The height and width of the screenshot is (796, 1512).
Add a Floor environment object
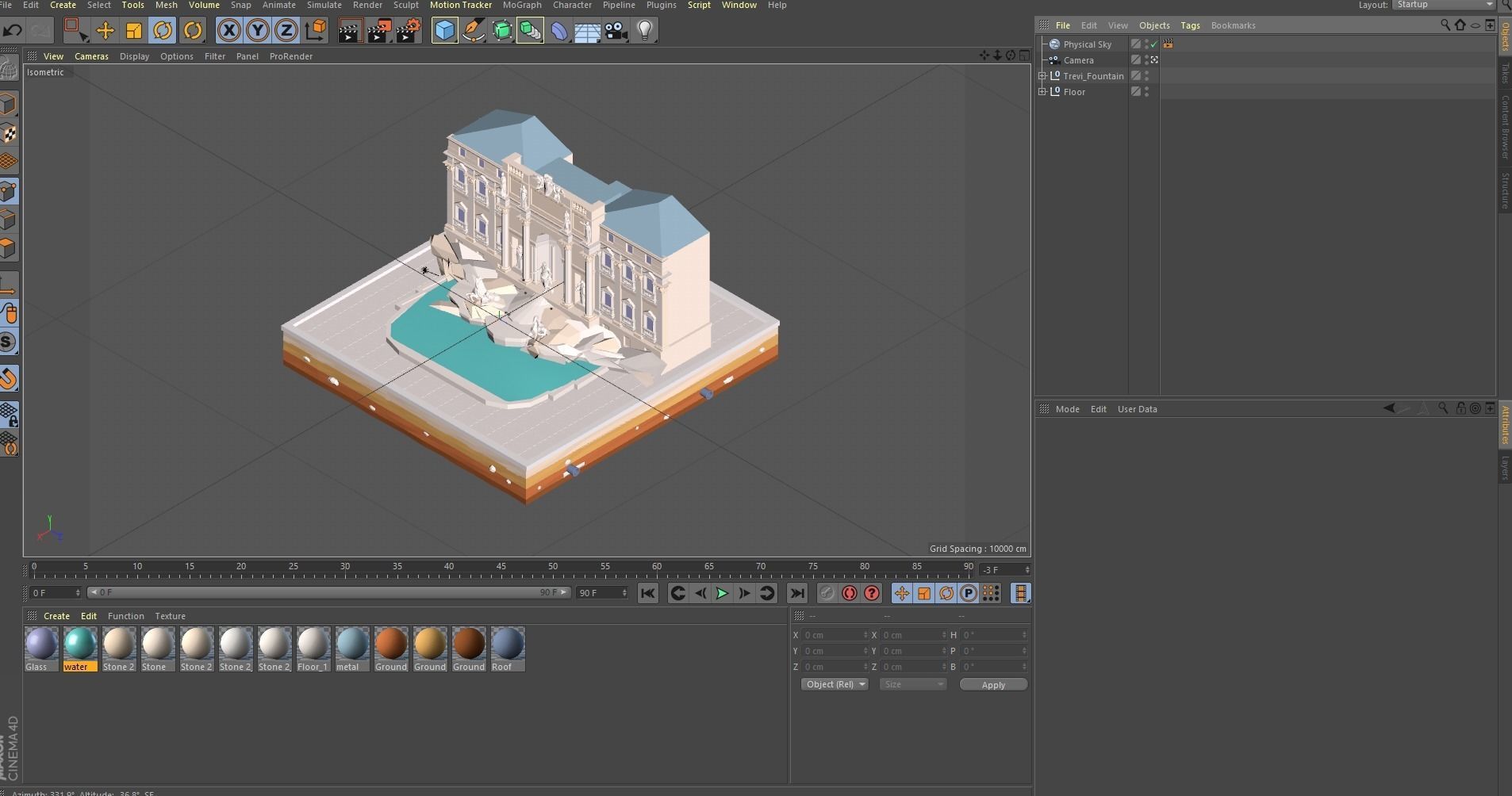tap(587, 31)
